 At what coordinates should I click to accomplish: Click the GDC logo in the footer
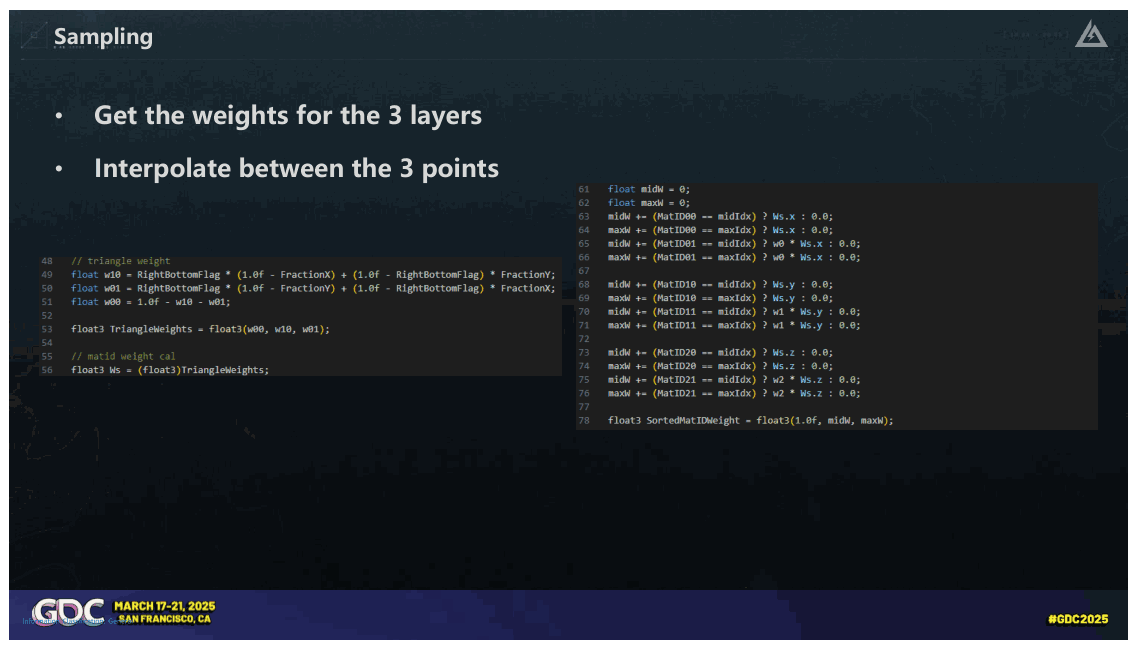click(x=69, y=612)
